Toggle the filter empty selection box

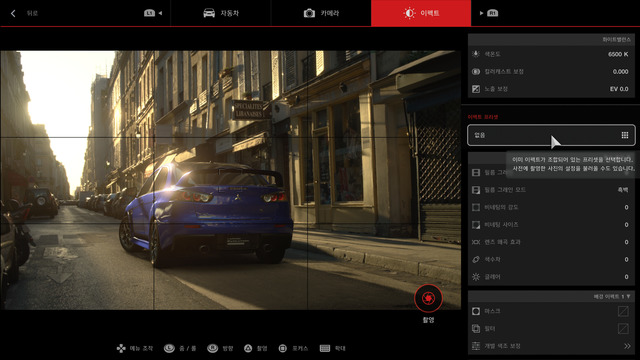pyautogui.click(x=623, y=329)
